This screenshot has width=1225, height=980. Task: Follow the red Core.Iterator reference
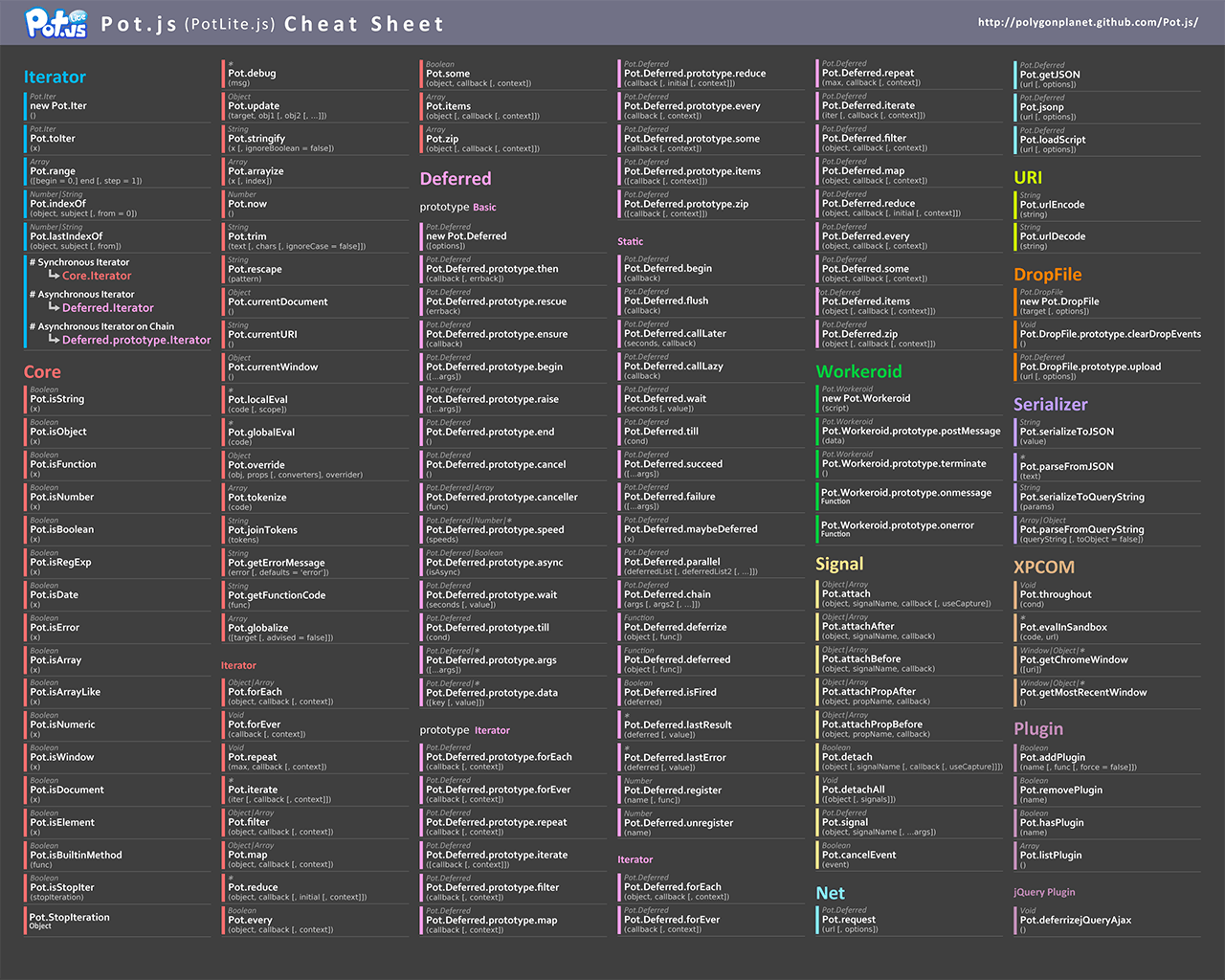[x=97, y=276]
